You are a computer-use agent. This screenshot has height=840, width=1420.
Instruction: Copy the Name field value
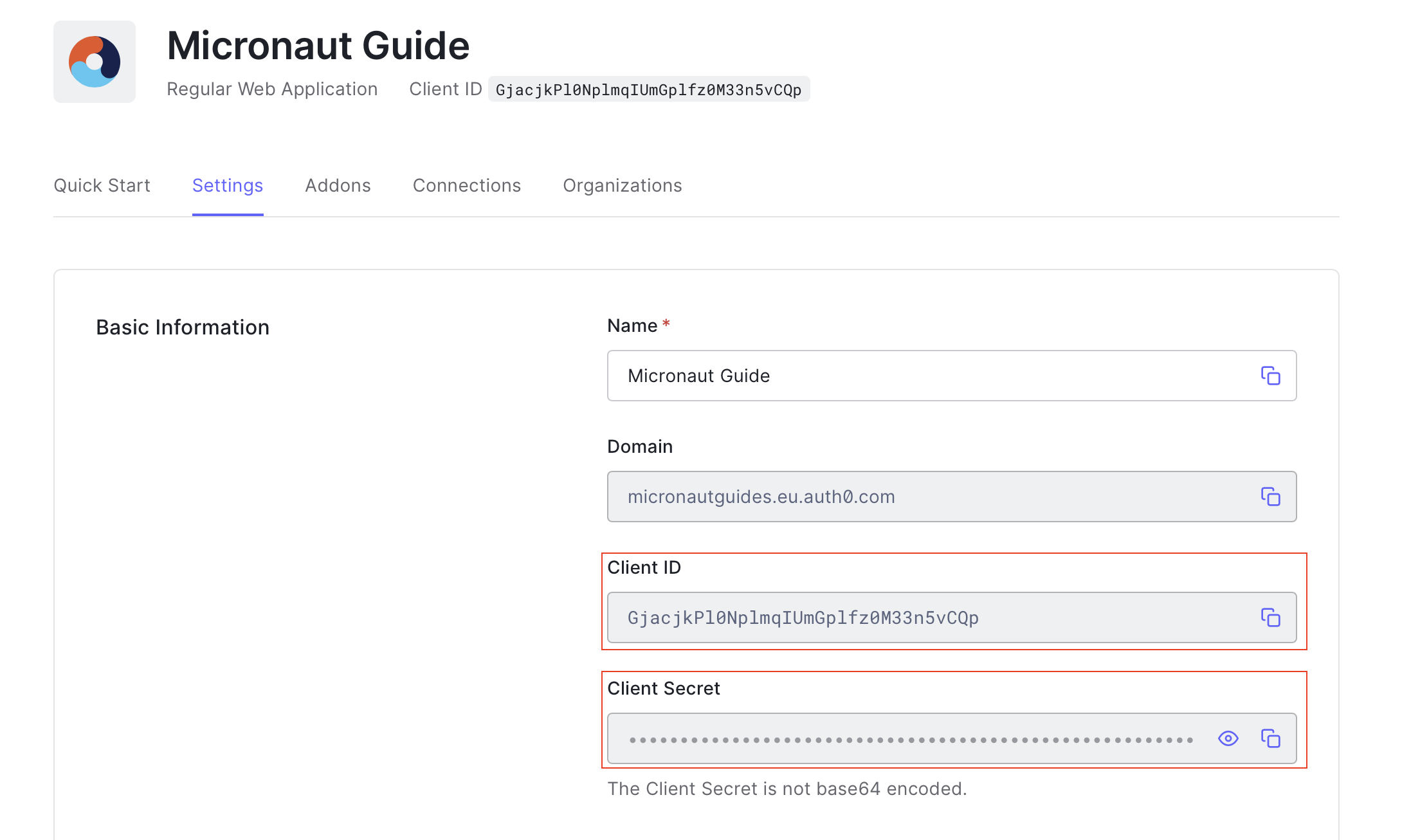[x=1270, y=376]
